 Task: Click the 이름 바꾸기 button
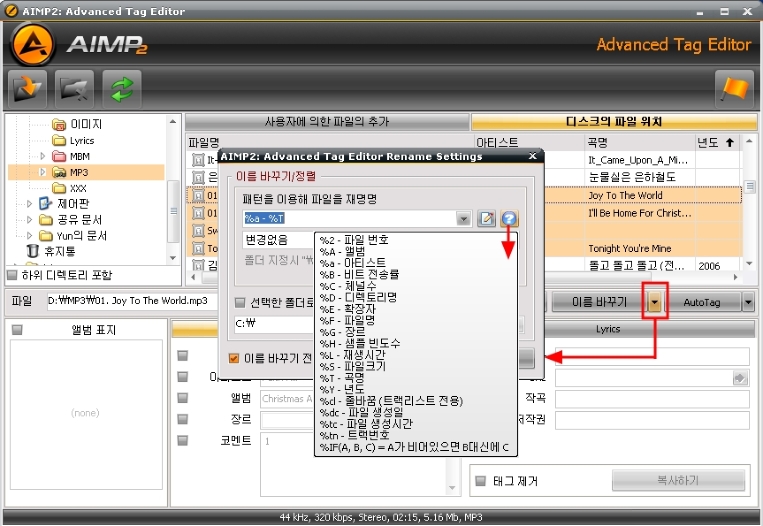600,303
